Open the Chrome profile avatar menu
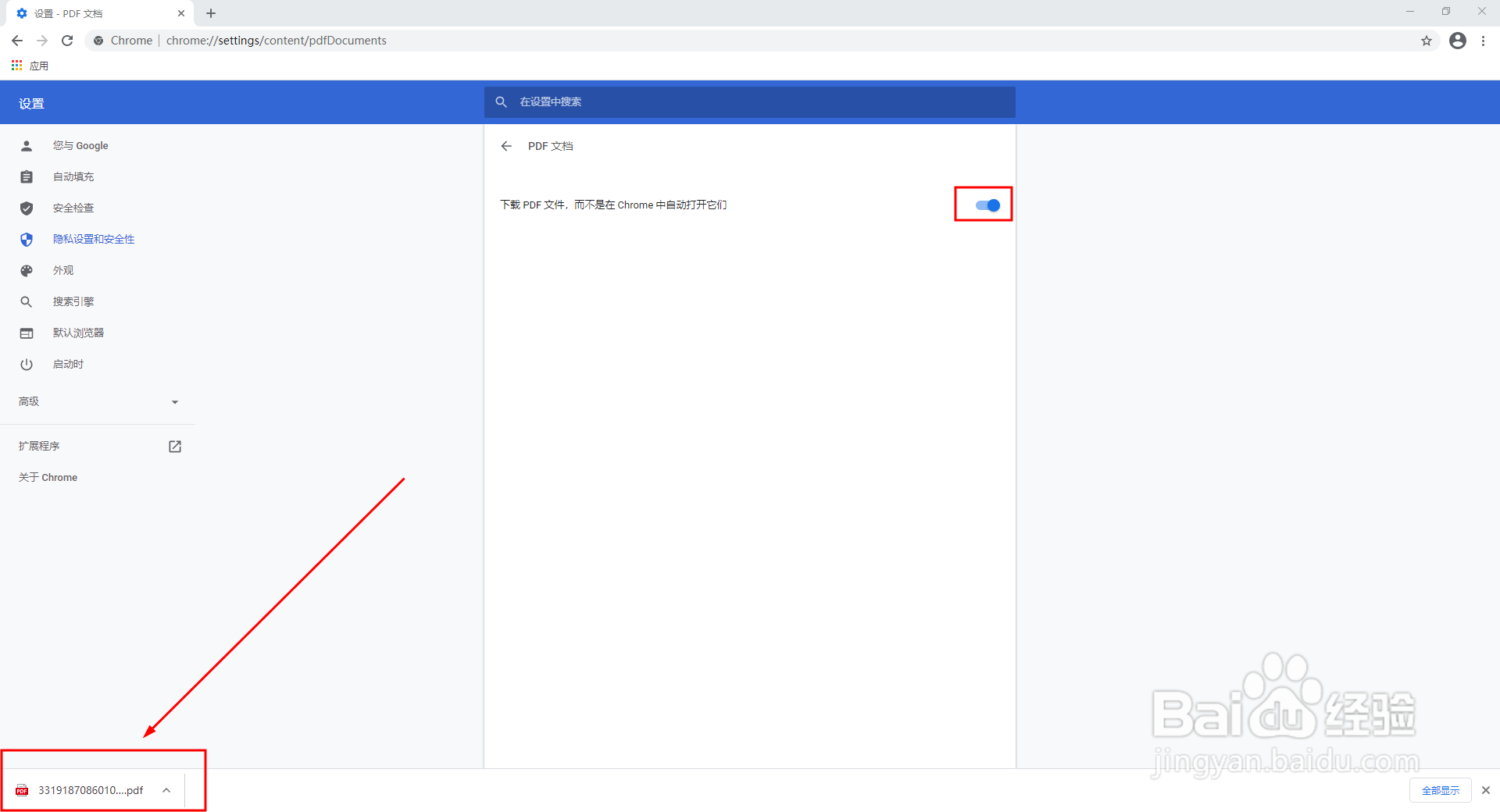 [1458, 41]
